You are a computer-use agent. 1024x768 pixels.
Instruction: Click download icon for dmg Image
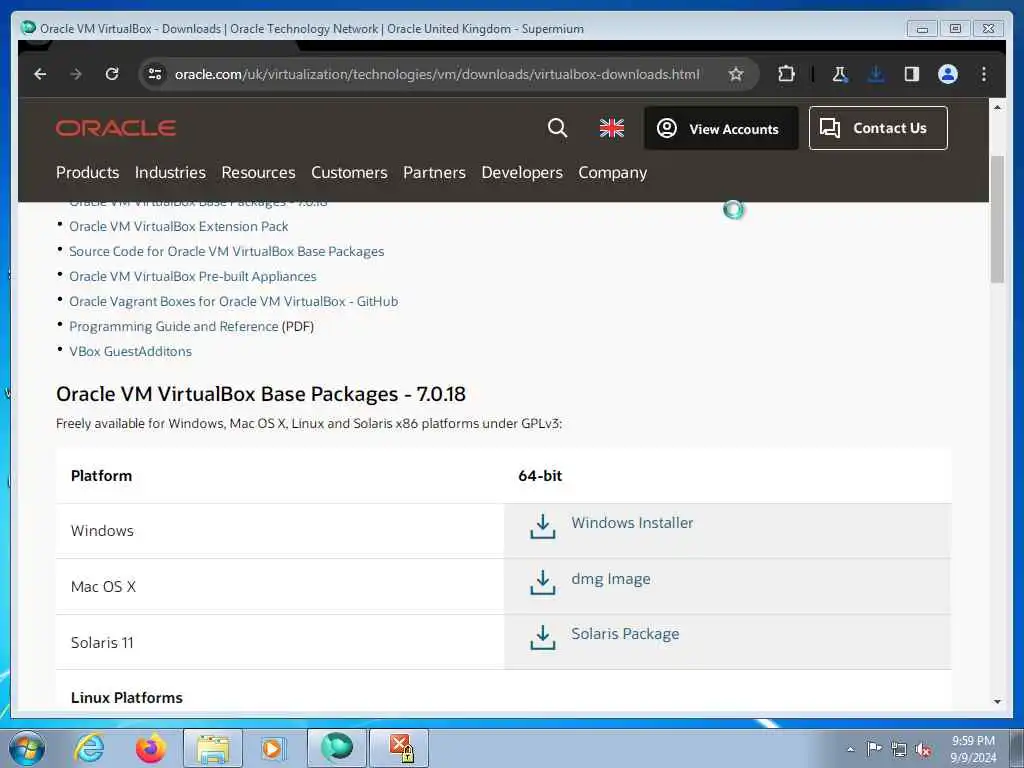point(543,583)
